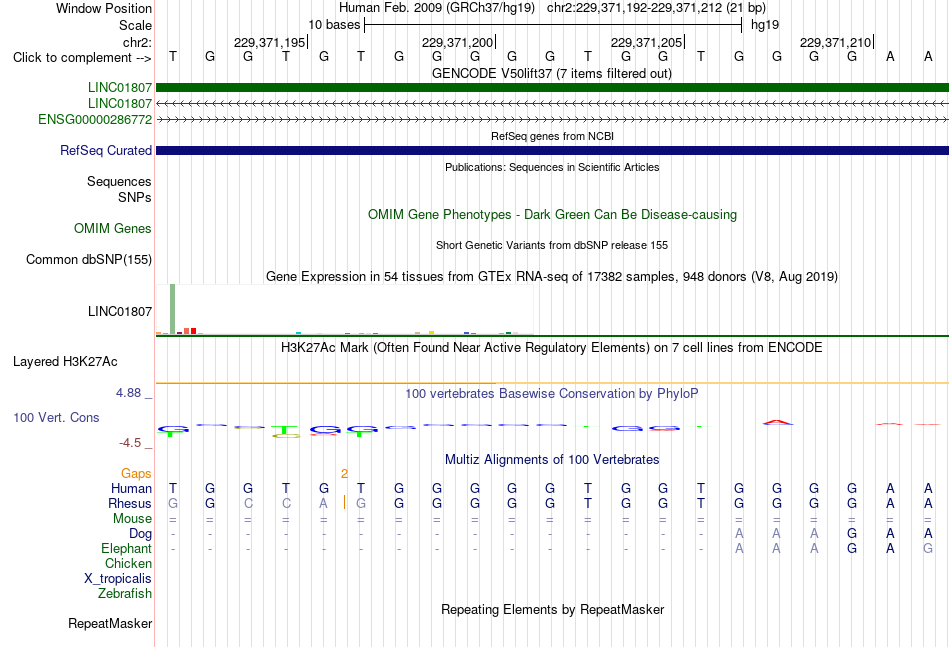The width and height of the screenshot is (950, 647).
Task: Select the Mouse species label
Action: tap(132, 519)
